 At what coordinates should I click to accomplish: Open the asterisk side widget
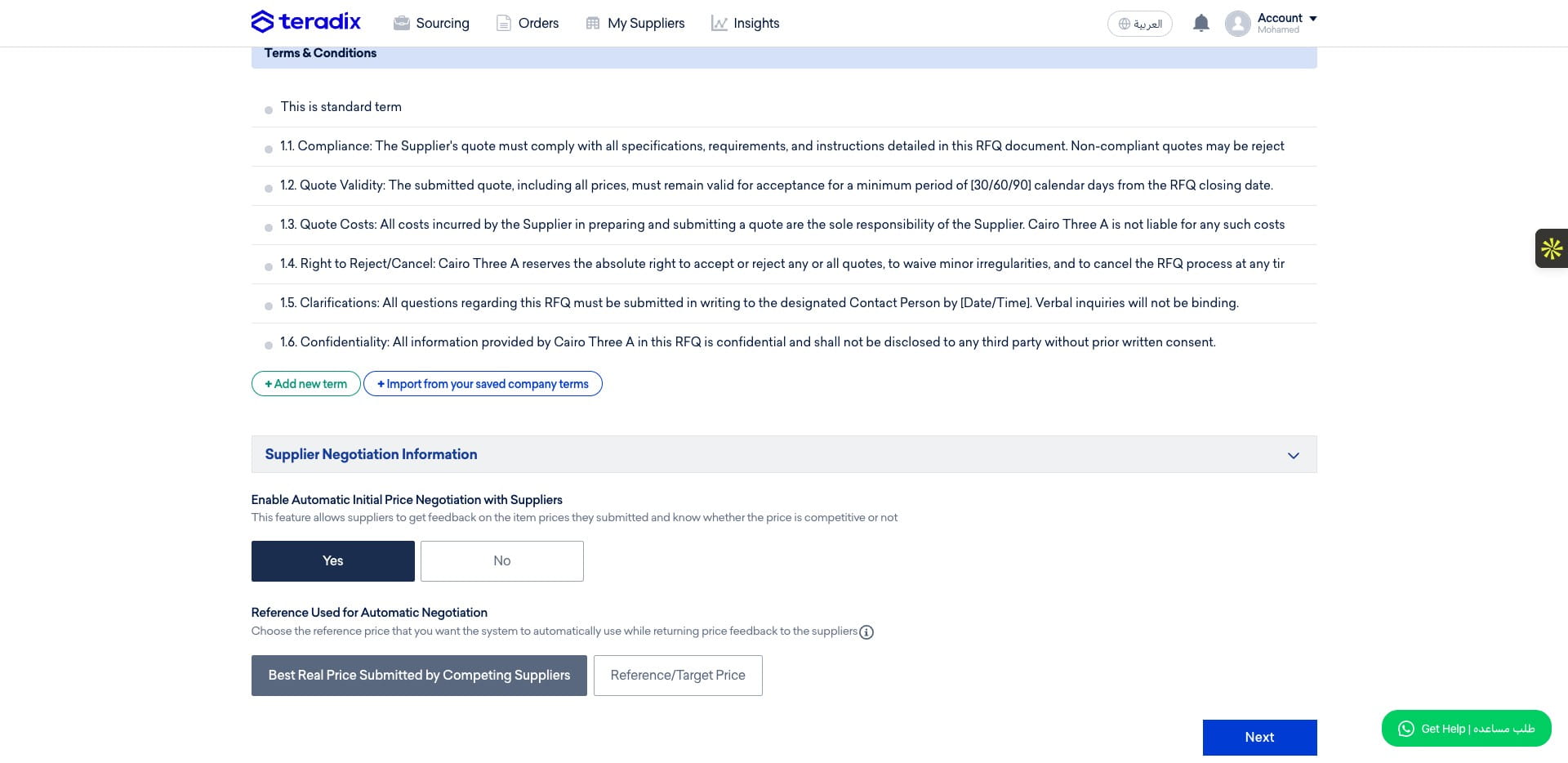(x=1552, y=248)
